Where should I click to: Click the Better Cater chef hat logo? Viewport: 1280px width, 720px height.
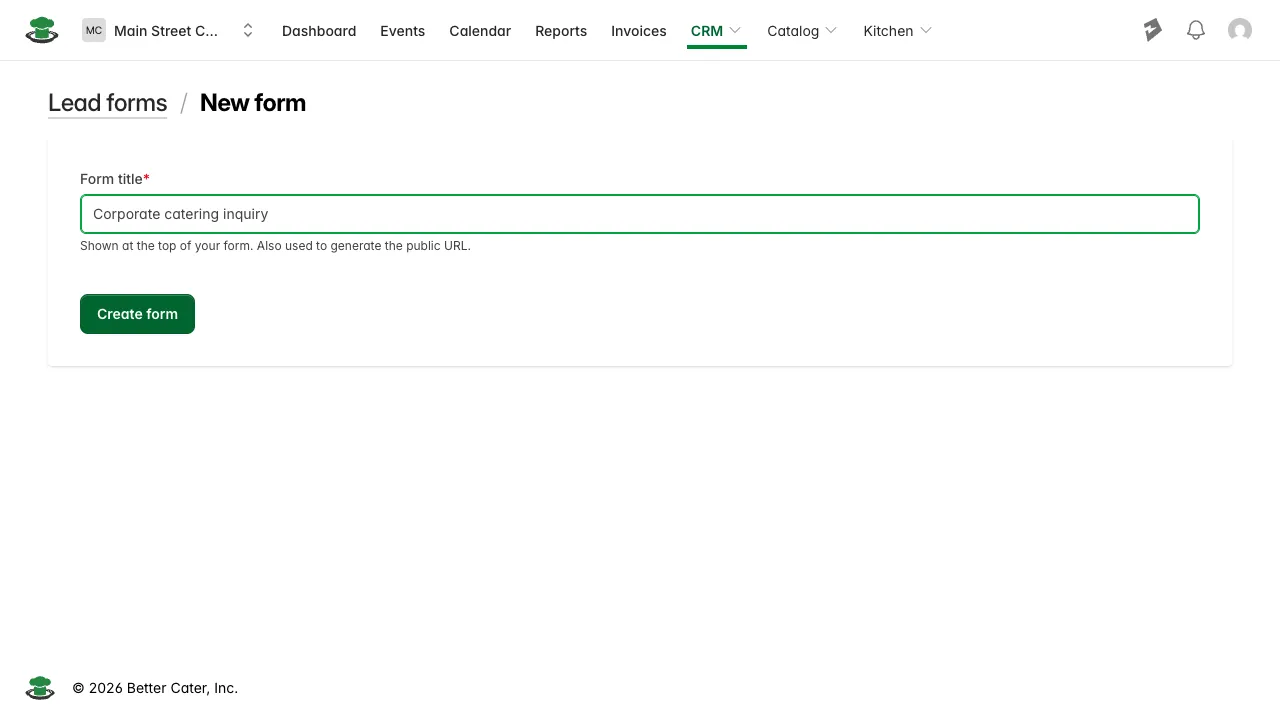41,30
